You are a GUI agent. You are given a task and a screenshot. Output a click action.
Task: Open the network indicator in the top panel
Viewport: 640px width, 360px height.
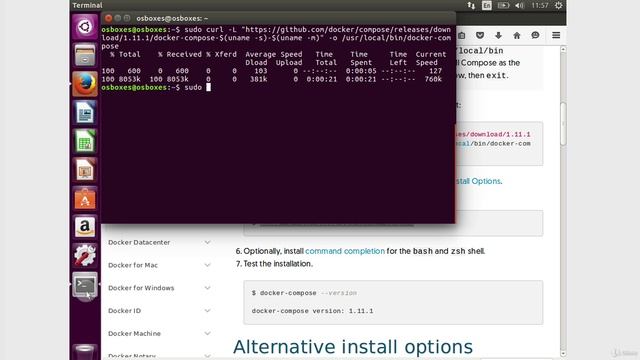pyautogui.click(x=471, y=5)
